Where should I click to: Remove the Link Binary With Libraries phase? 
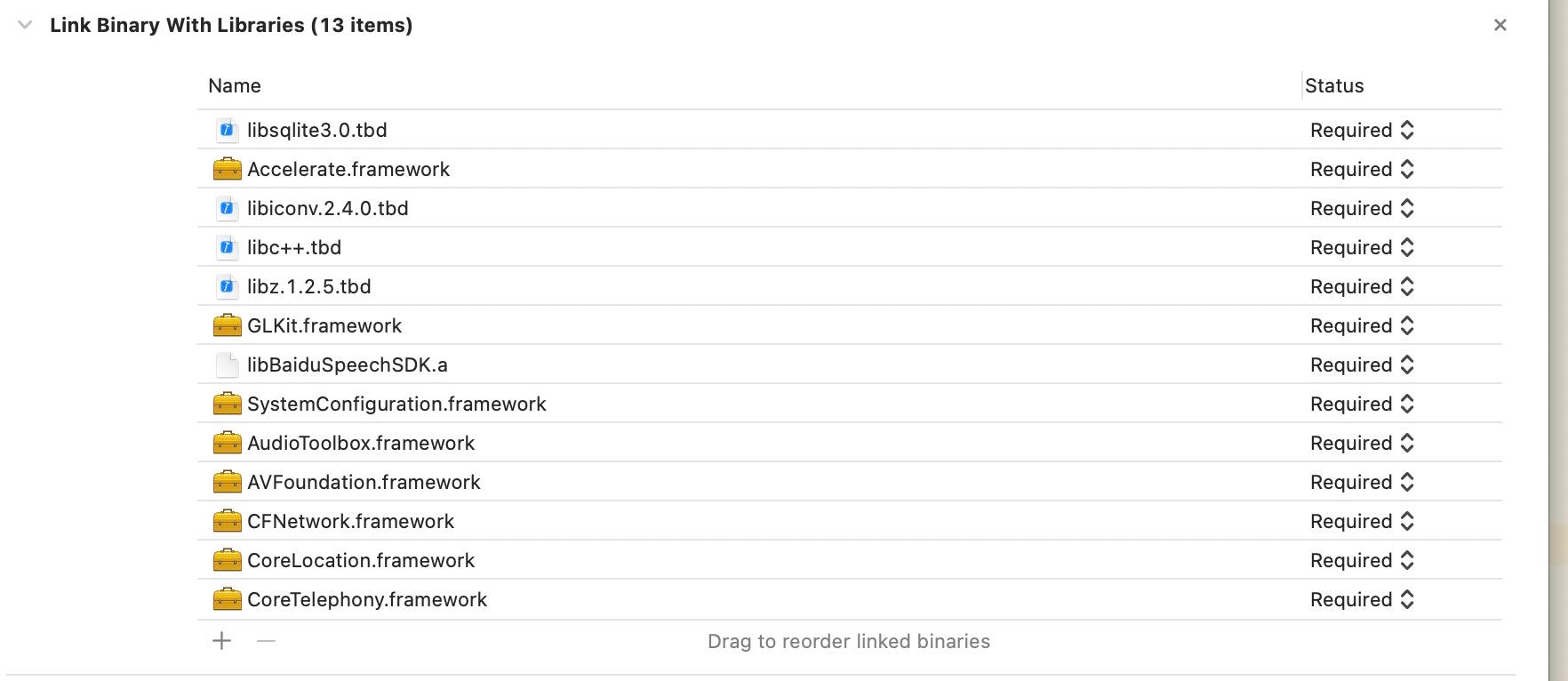[1500, 26]
